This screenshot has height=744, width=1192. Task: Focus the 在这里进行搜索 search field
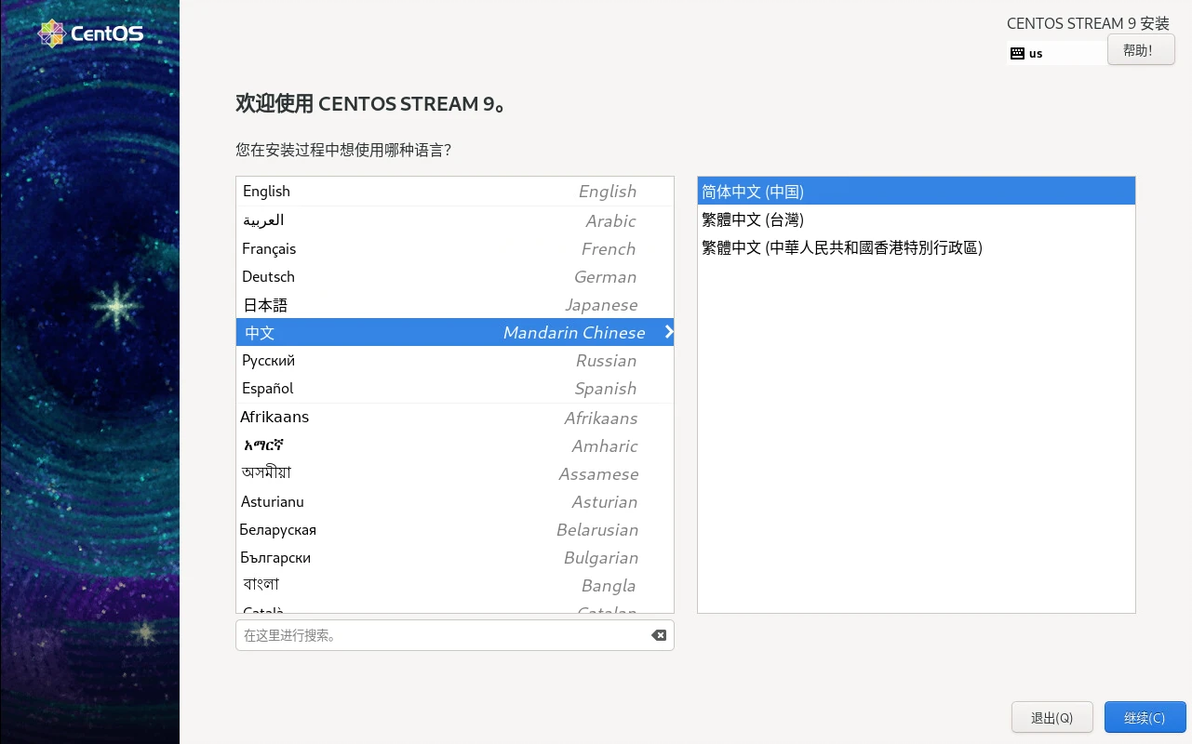coord(455,635)
